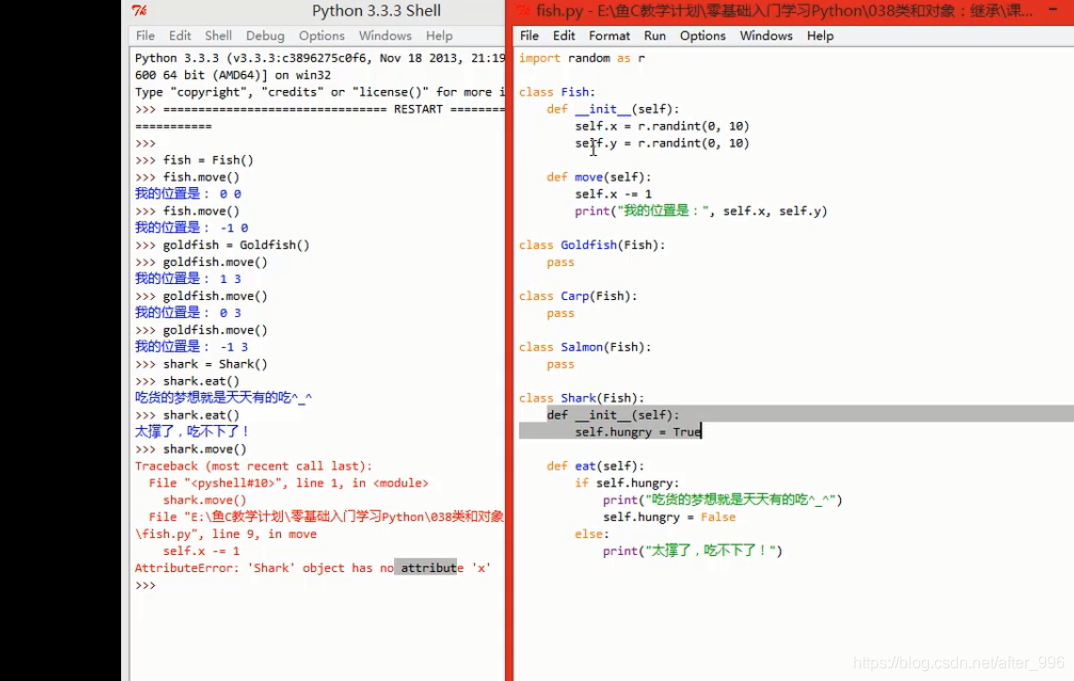Open Edit menu in fish.py editor

click(x=564, y=36)
